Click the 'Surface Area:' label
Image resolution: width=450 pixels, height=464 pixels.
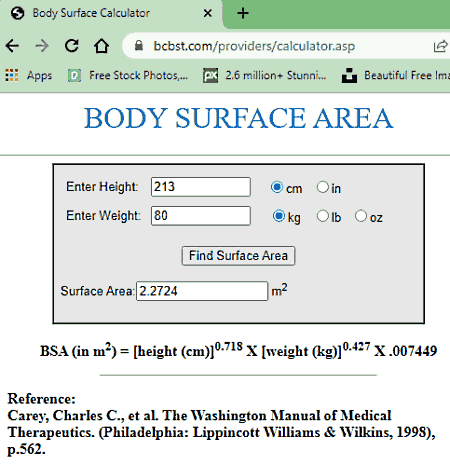click(97, 291)
